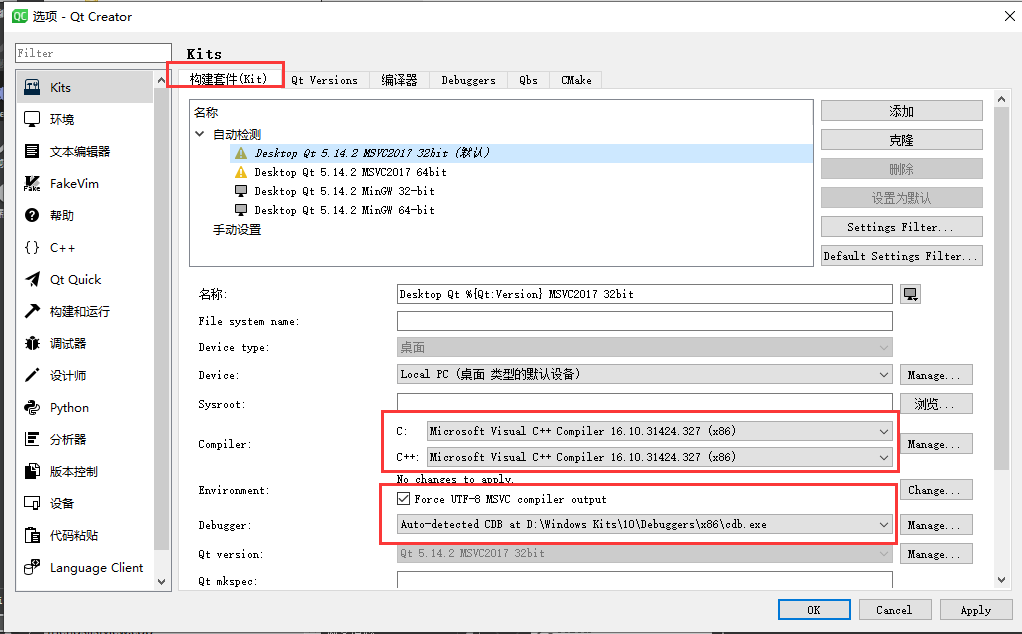Open the 版本控制 version control icon
The image size is (1022, 634).
pyautogui.click(x=32, y=471)
